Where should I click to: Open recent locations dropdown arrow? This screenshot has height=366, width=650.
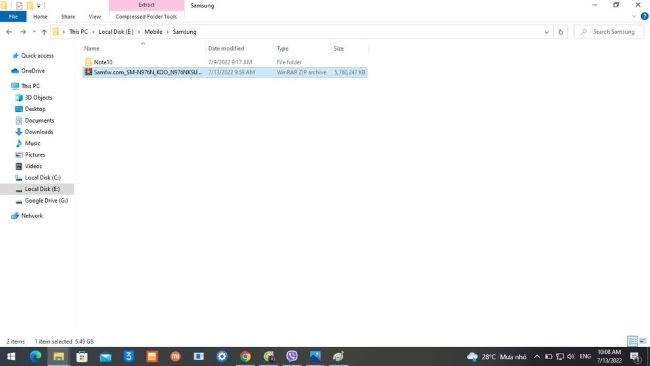coord(34,32)
